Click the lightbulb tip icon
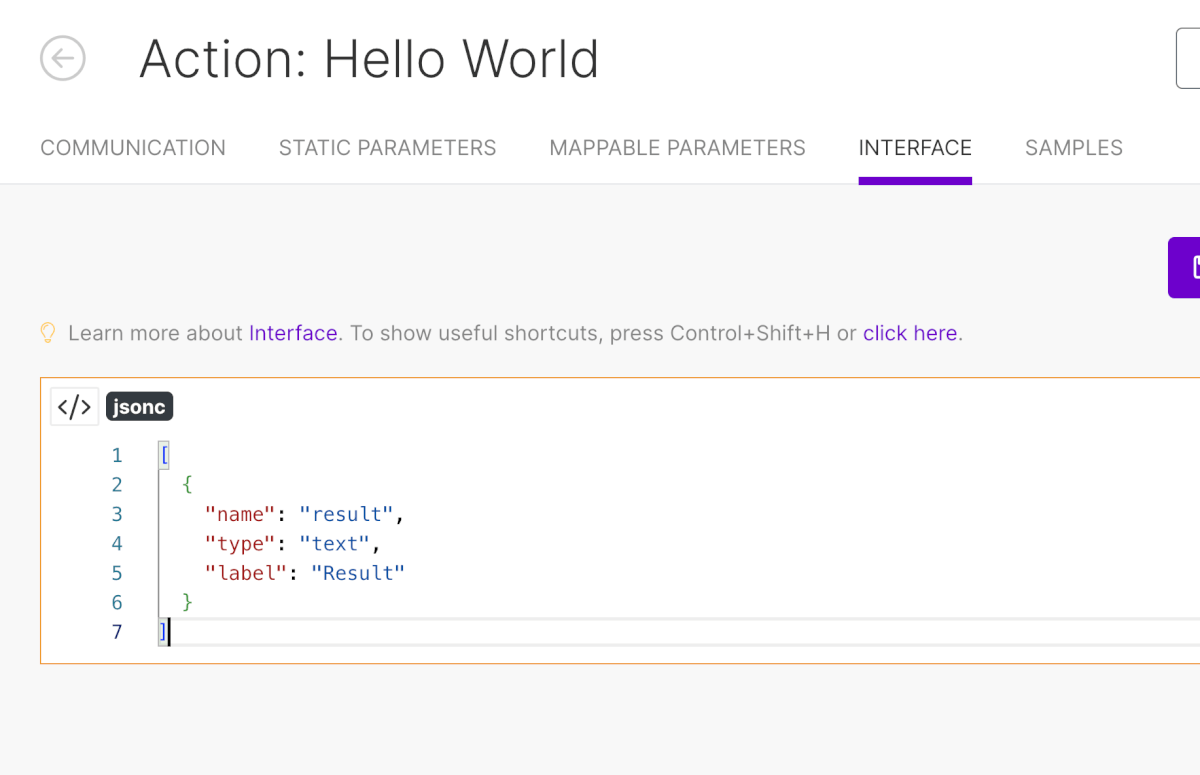The height and width of the screenshot is (775, 1200). click(47, 333)
